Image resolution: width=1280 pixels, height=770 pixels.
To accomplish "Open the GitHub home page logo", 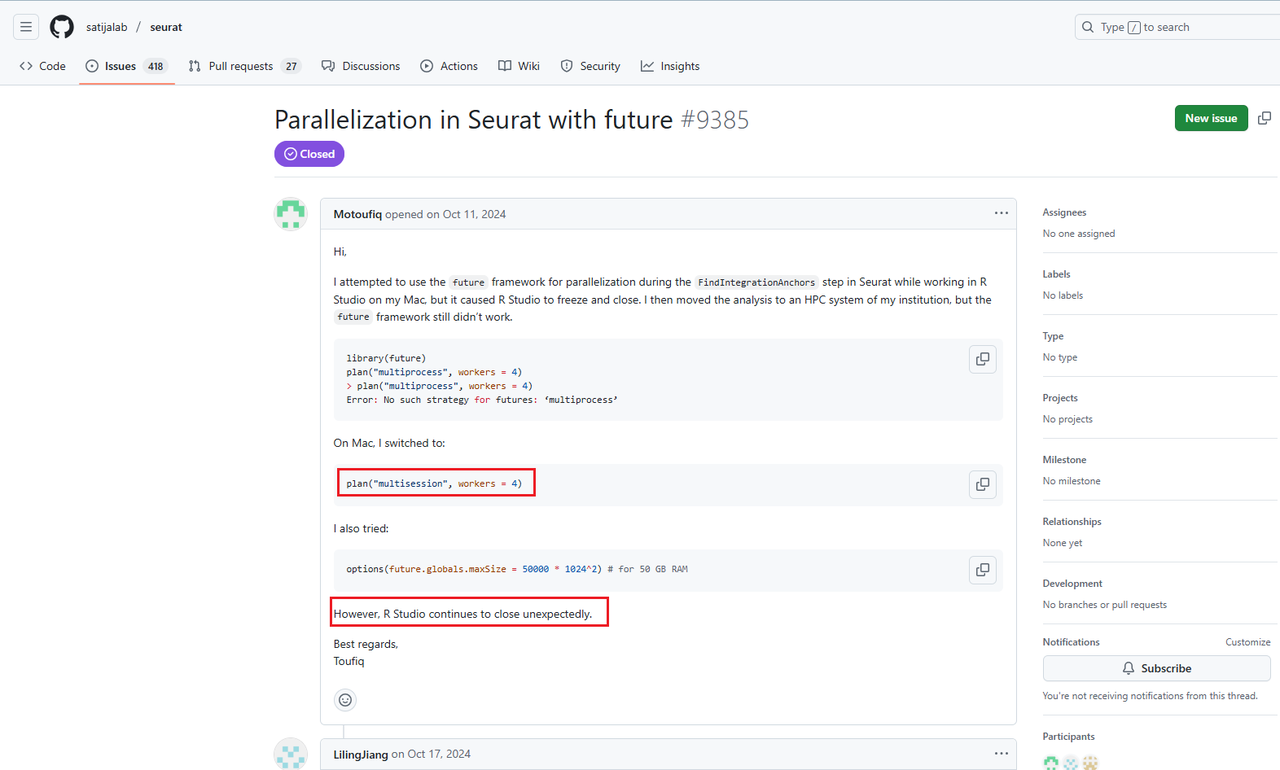I will [x=61, y=26].
